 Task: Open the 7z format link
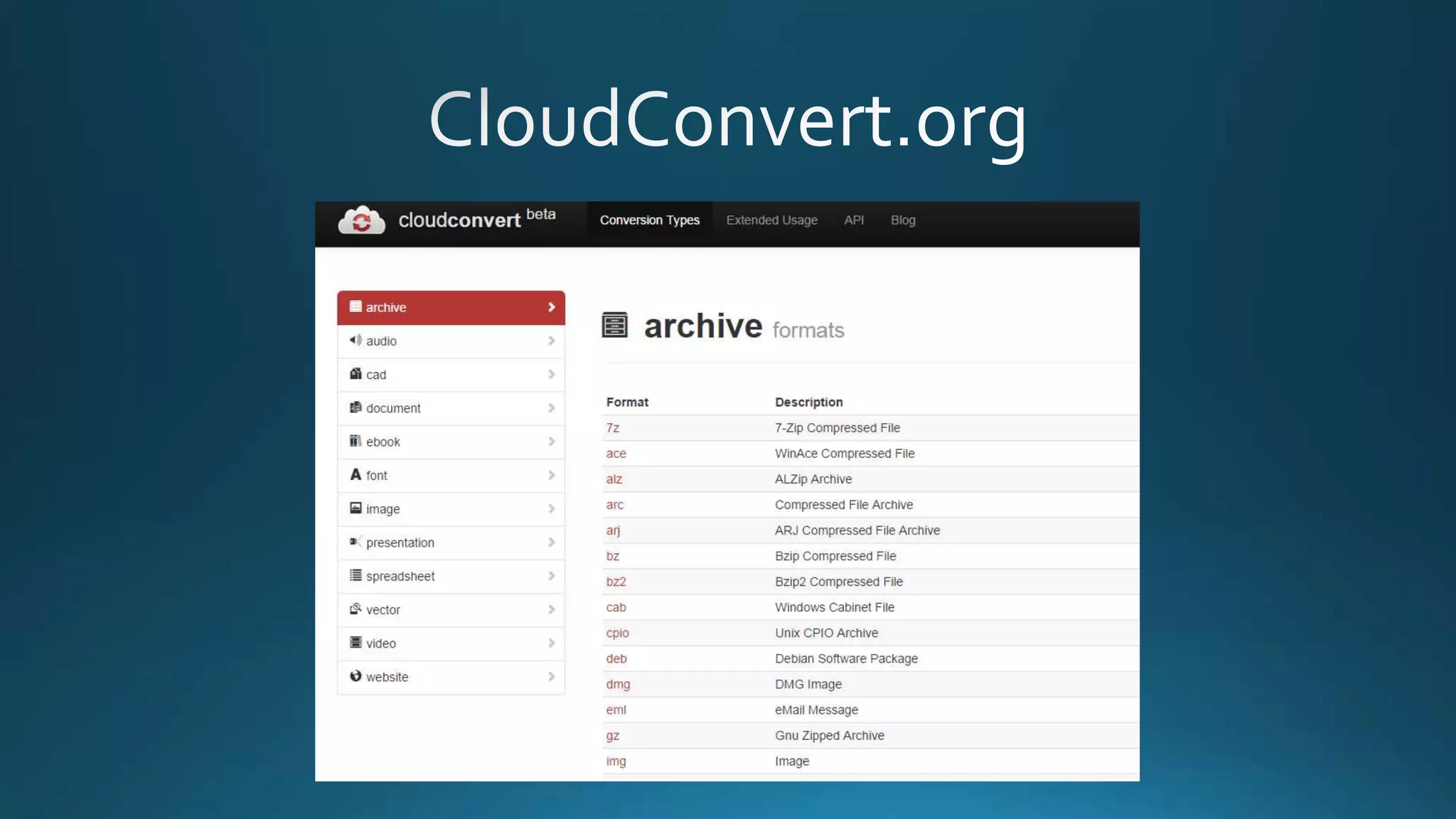point(613,428)
